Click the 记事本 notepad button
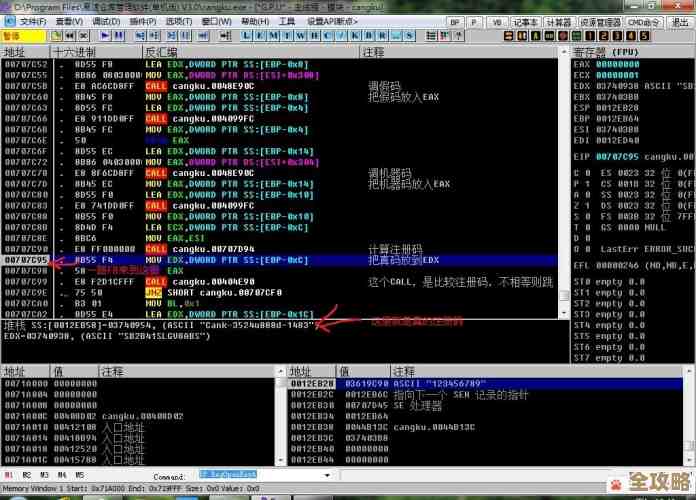The image size is (696, 500). (526, 20)
